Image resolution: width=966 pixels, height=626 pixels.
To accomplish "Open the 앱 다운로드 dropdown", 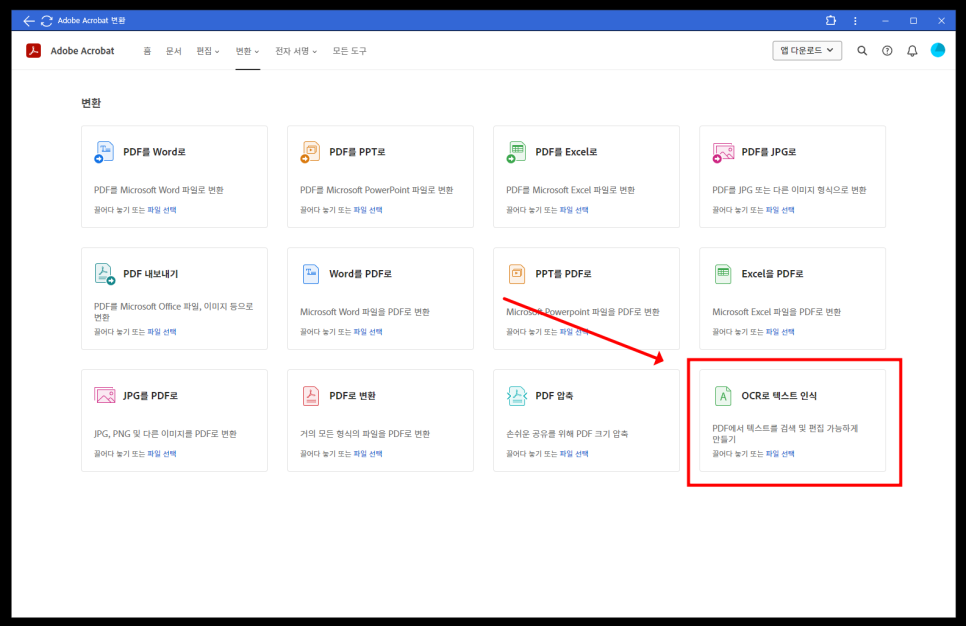I will tap(807, 51).
